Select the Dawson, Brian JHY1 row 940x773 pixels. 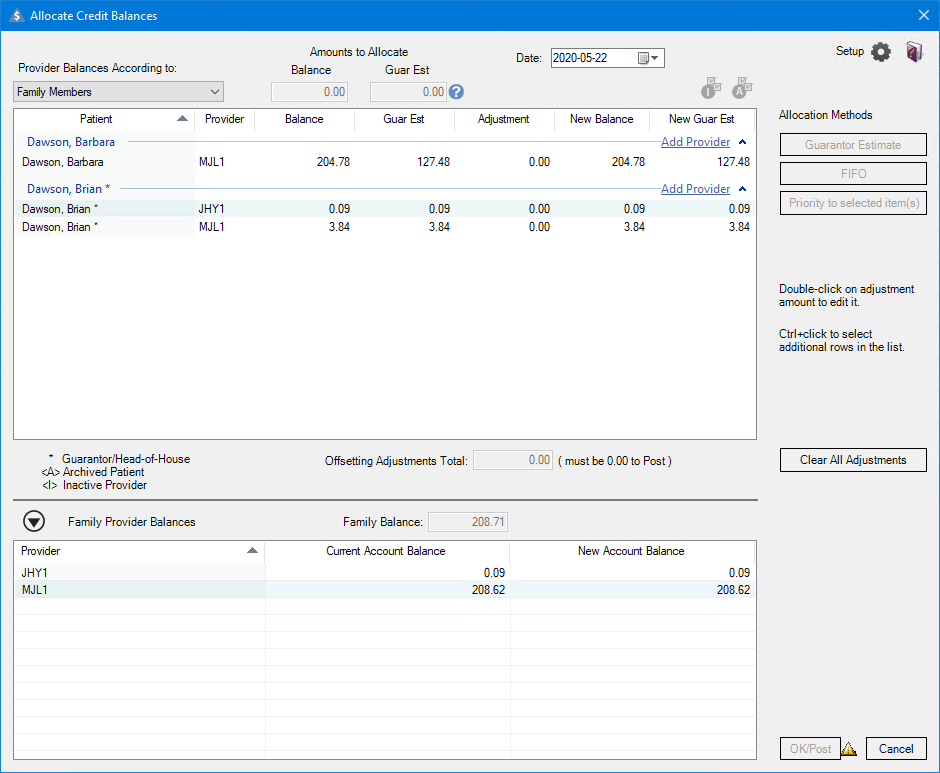coord(384,209)
